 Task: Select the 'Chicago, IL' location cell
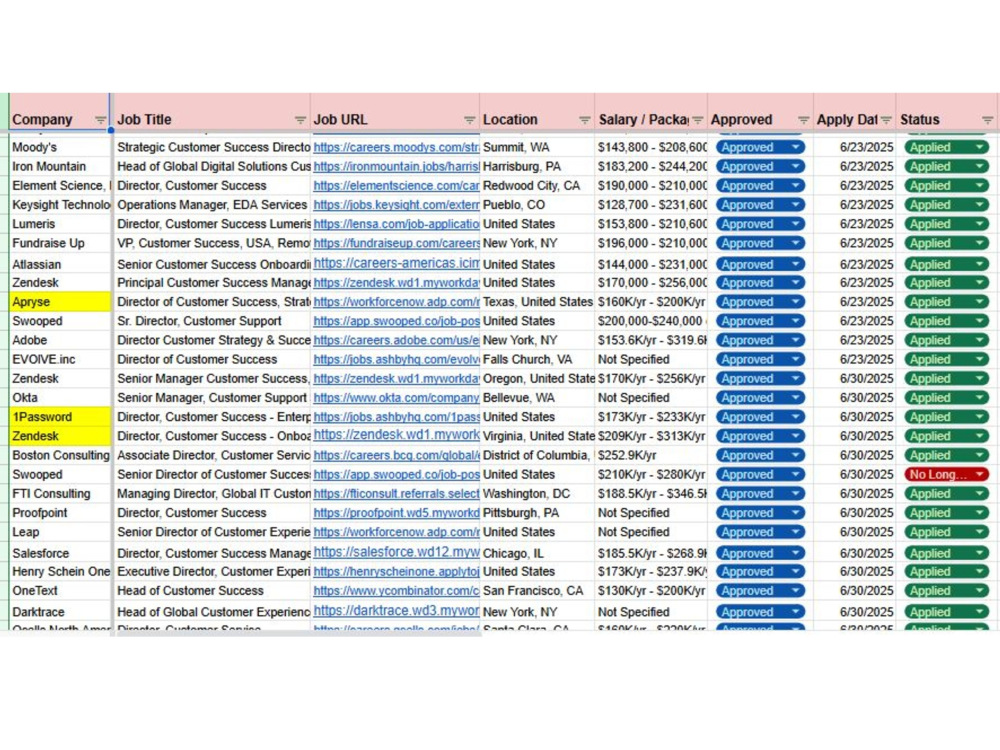[x=537, y=553]
